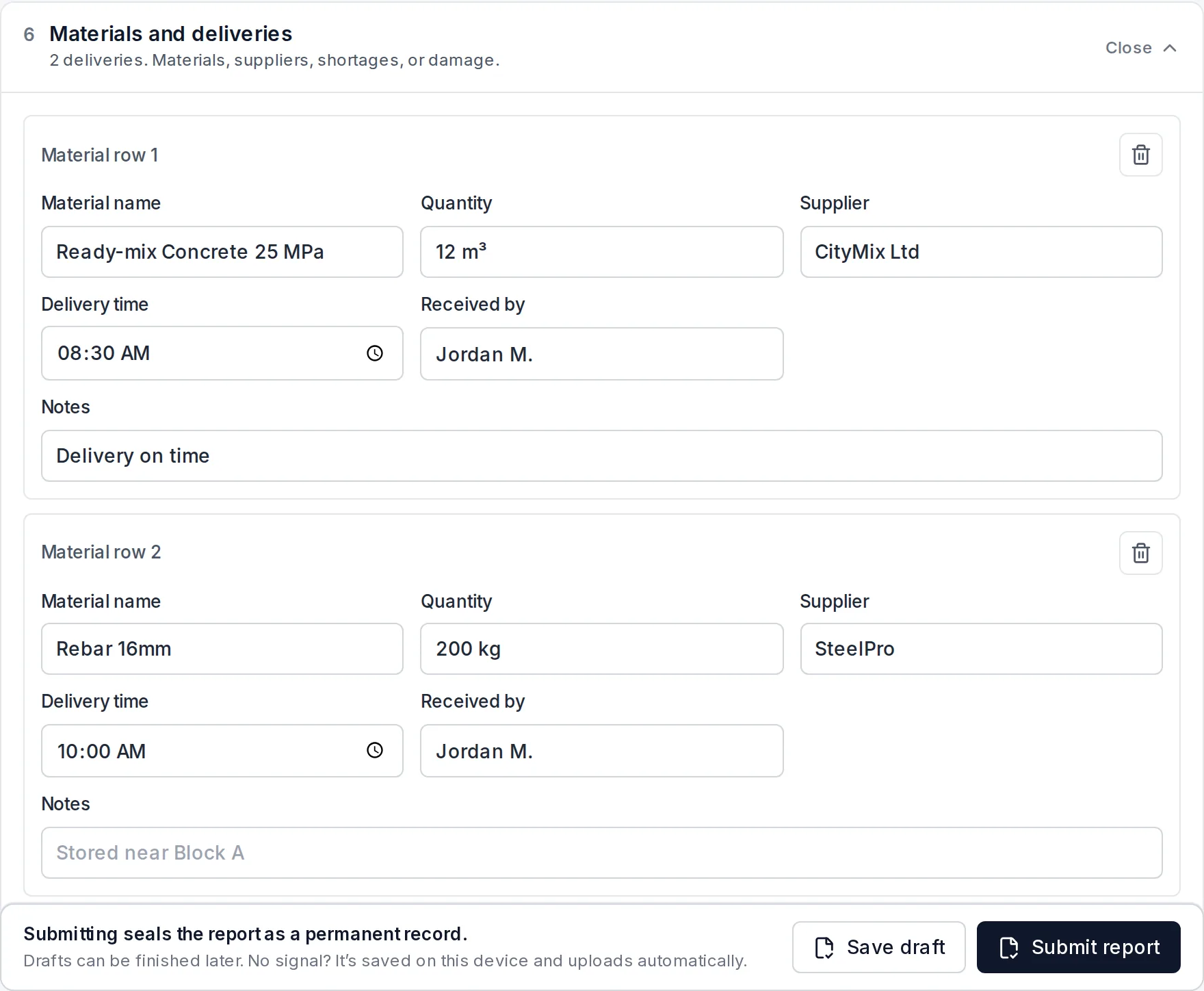This screenshot has height=991, width=1204.
Task: Focus the 08:30 AM delivery time field
Action: tap(222, 353)
